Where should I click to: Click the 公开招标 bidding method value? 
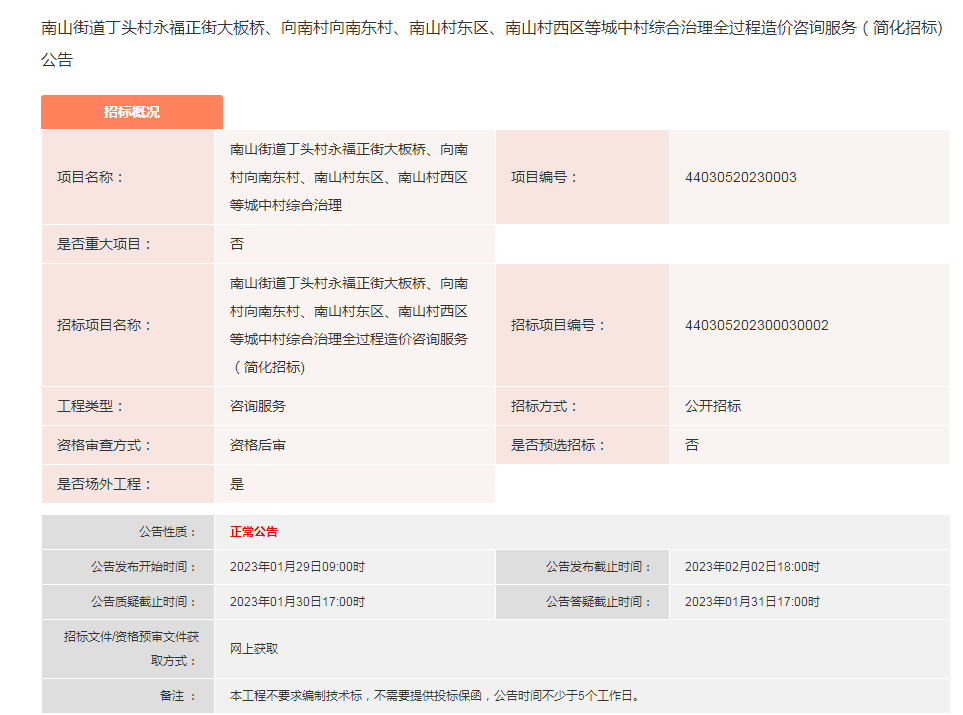(713, 406)
